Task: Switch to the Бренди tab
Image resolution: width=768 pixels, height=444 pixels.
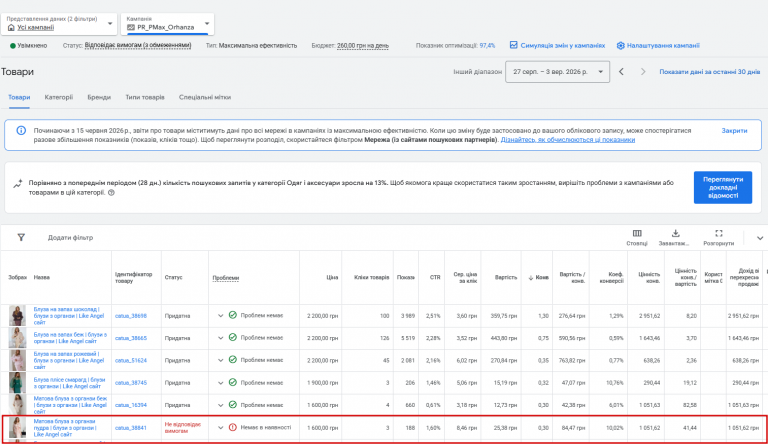Action: 99,97
